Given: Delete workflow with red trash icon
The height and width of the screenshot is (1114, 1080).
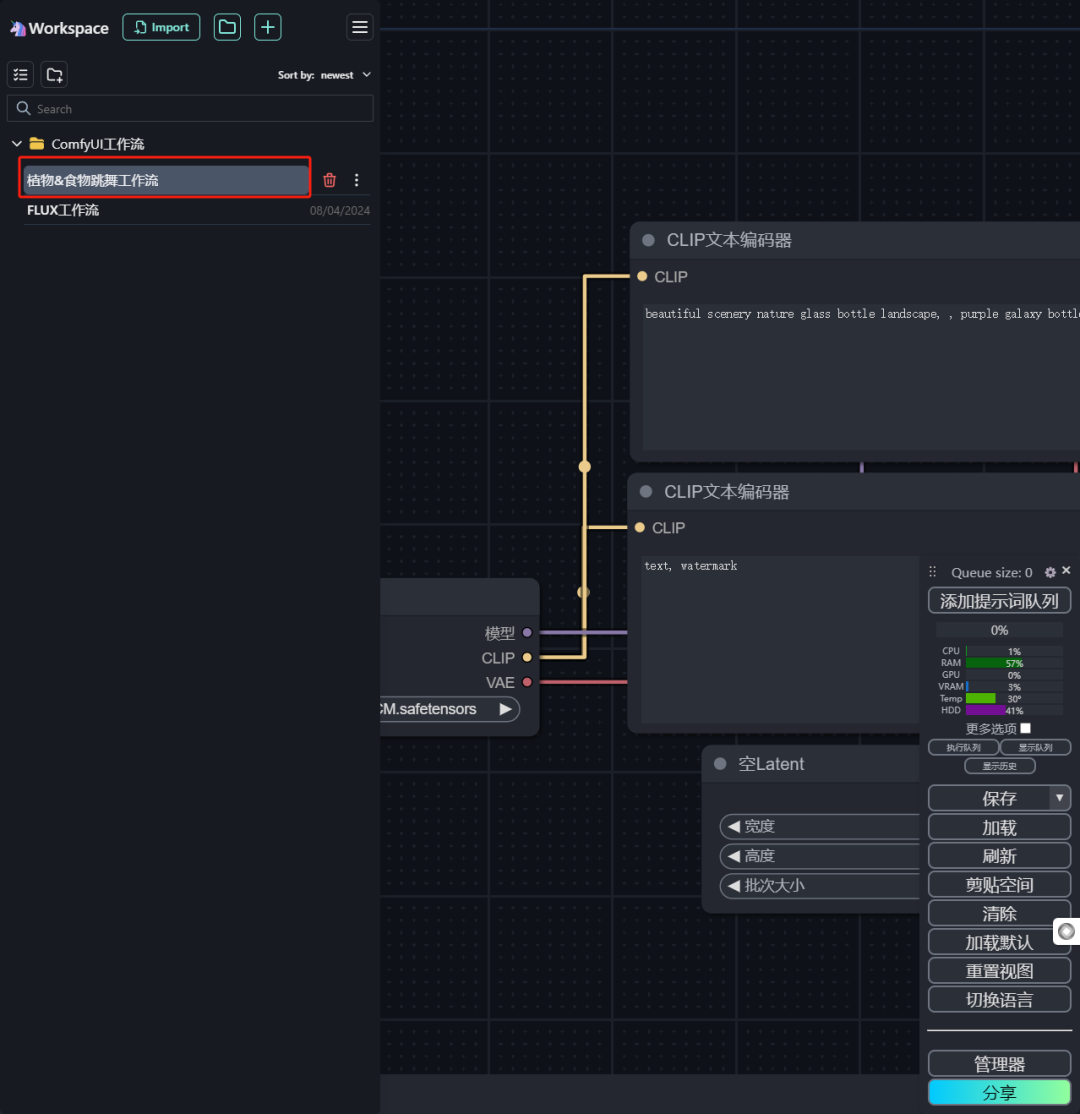Looking at the screenshot, I should click(330, 180).
